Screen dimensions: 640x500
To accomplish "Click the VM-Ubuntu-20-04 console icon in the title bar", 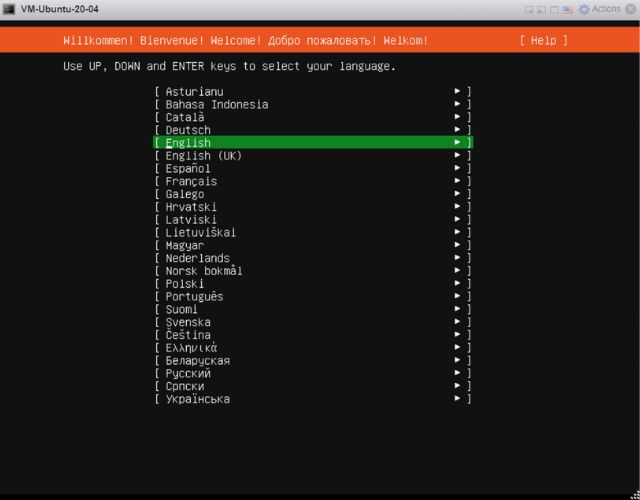I will [9, 9].
